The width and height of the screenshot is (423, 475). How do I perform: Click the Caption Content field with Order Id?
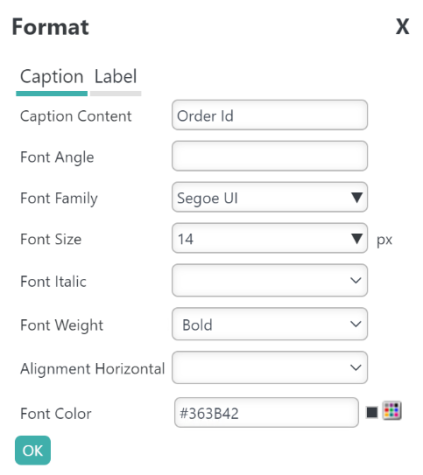tap(270, 115)
